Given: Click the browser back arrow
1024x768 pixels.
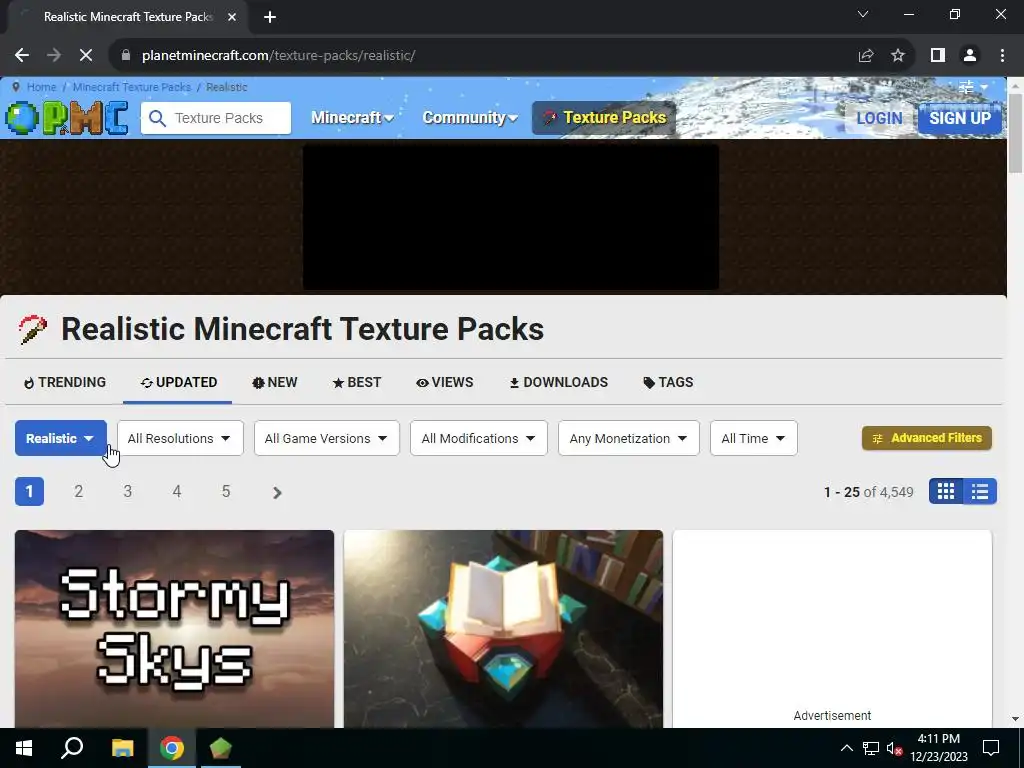Looking at the screenshot, I should click(x=22, y=56).
